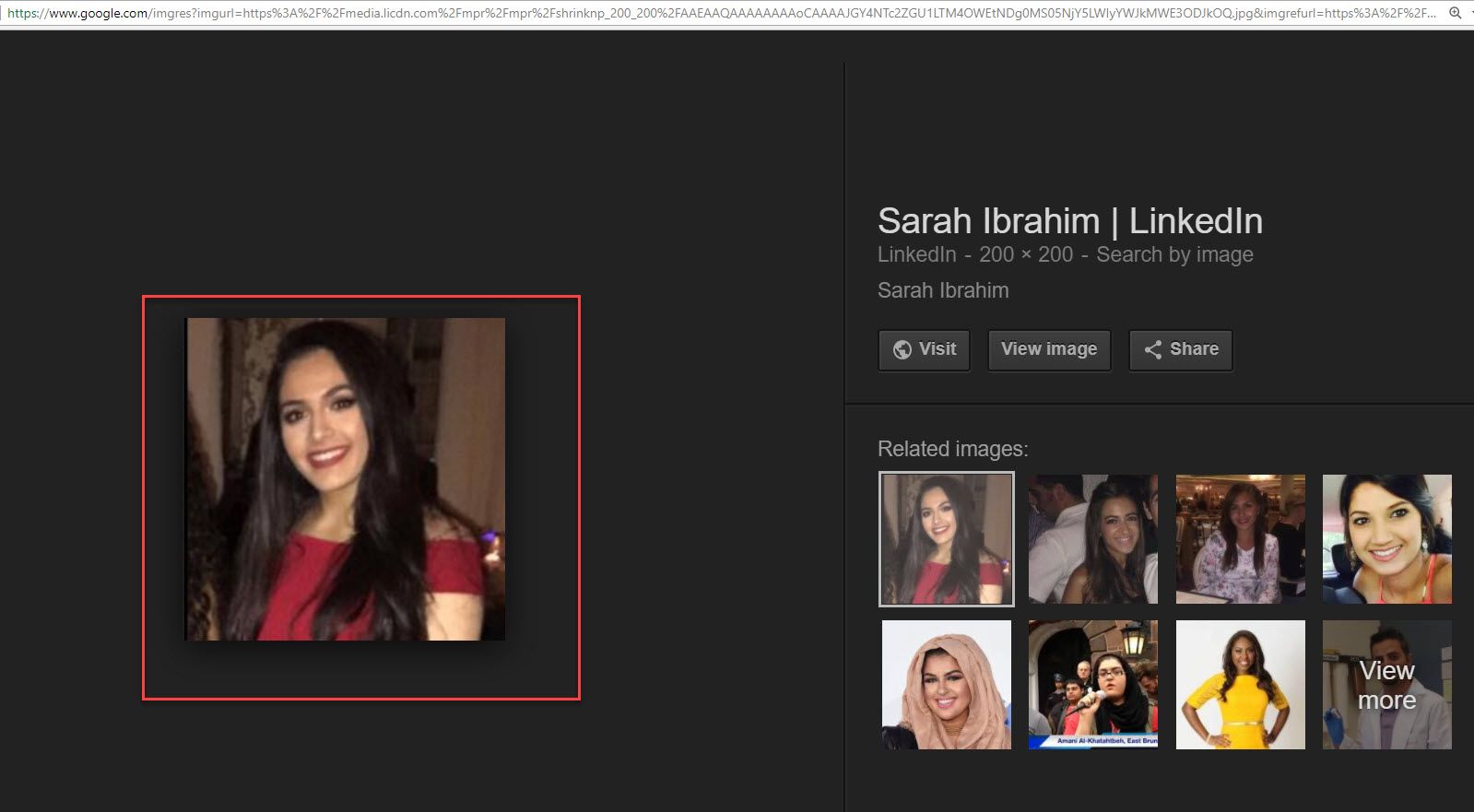The height and width of the screenshot is (812, 1474).
Task: Click the LinkedIn source link under the title
Action: (916, 254)
